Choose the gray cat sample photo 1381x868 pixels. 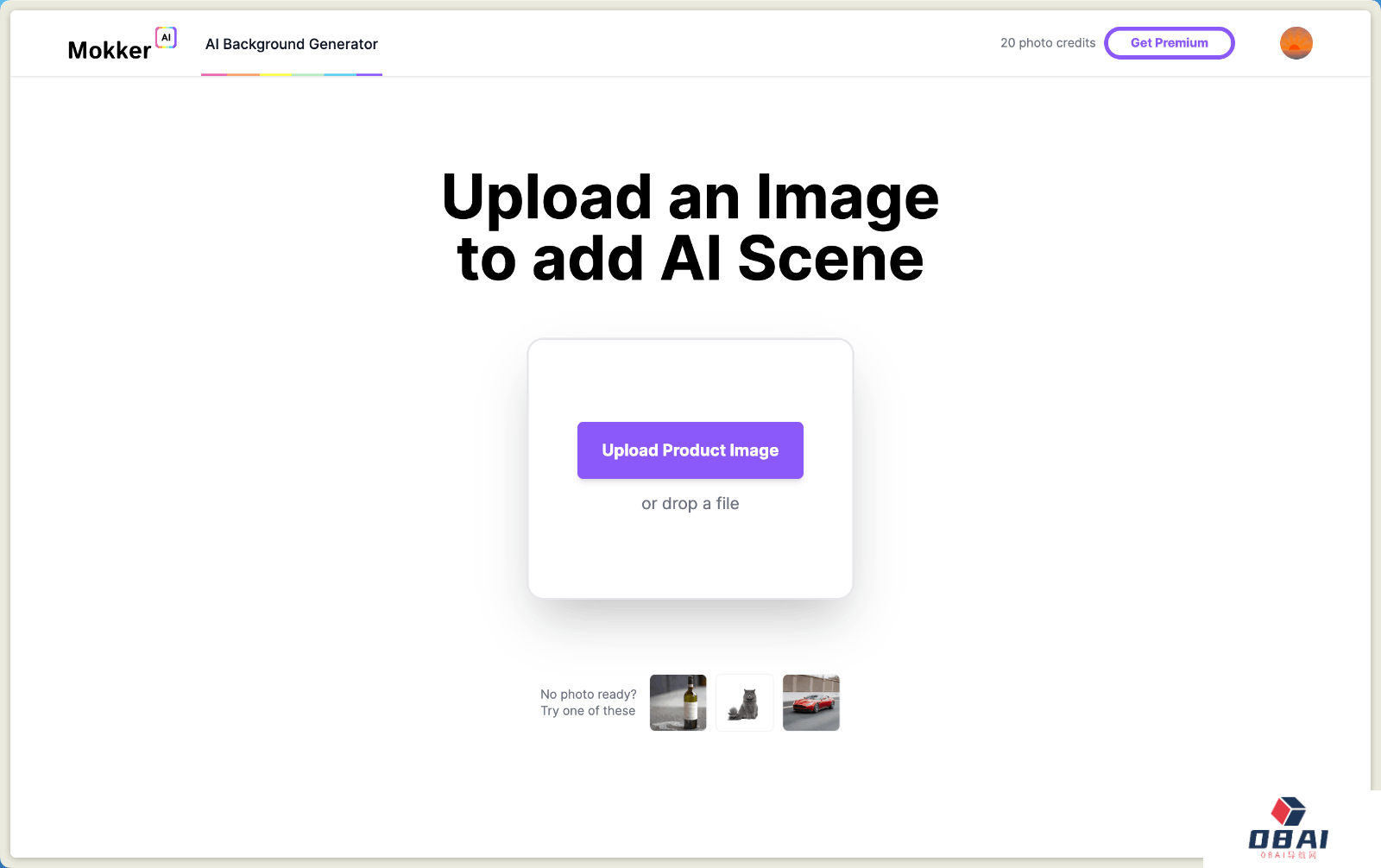point(744,702)
